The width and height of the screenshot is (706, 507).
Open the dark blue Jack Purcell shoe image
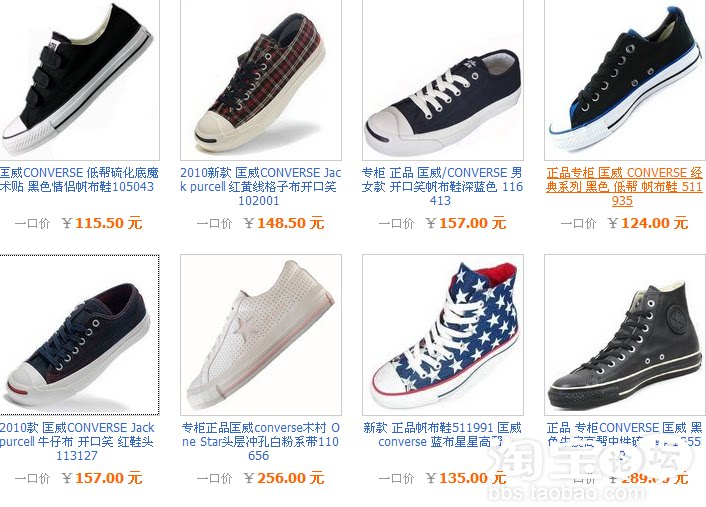tap(443, 80)
